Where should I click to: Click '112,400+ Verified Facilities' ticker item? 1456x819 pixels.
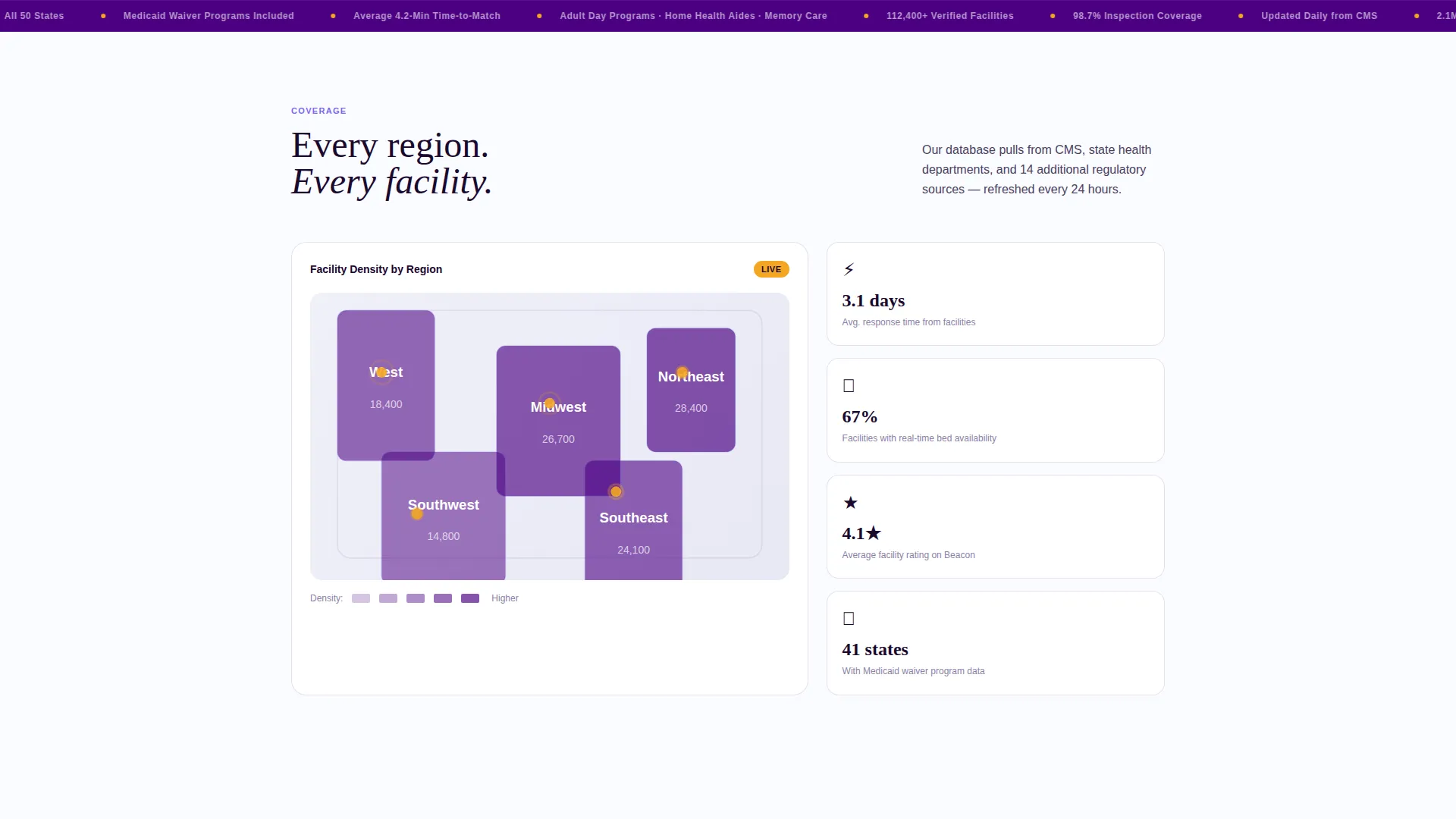pos(950,16)
